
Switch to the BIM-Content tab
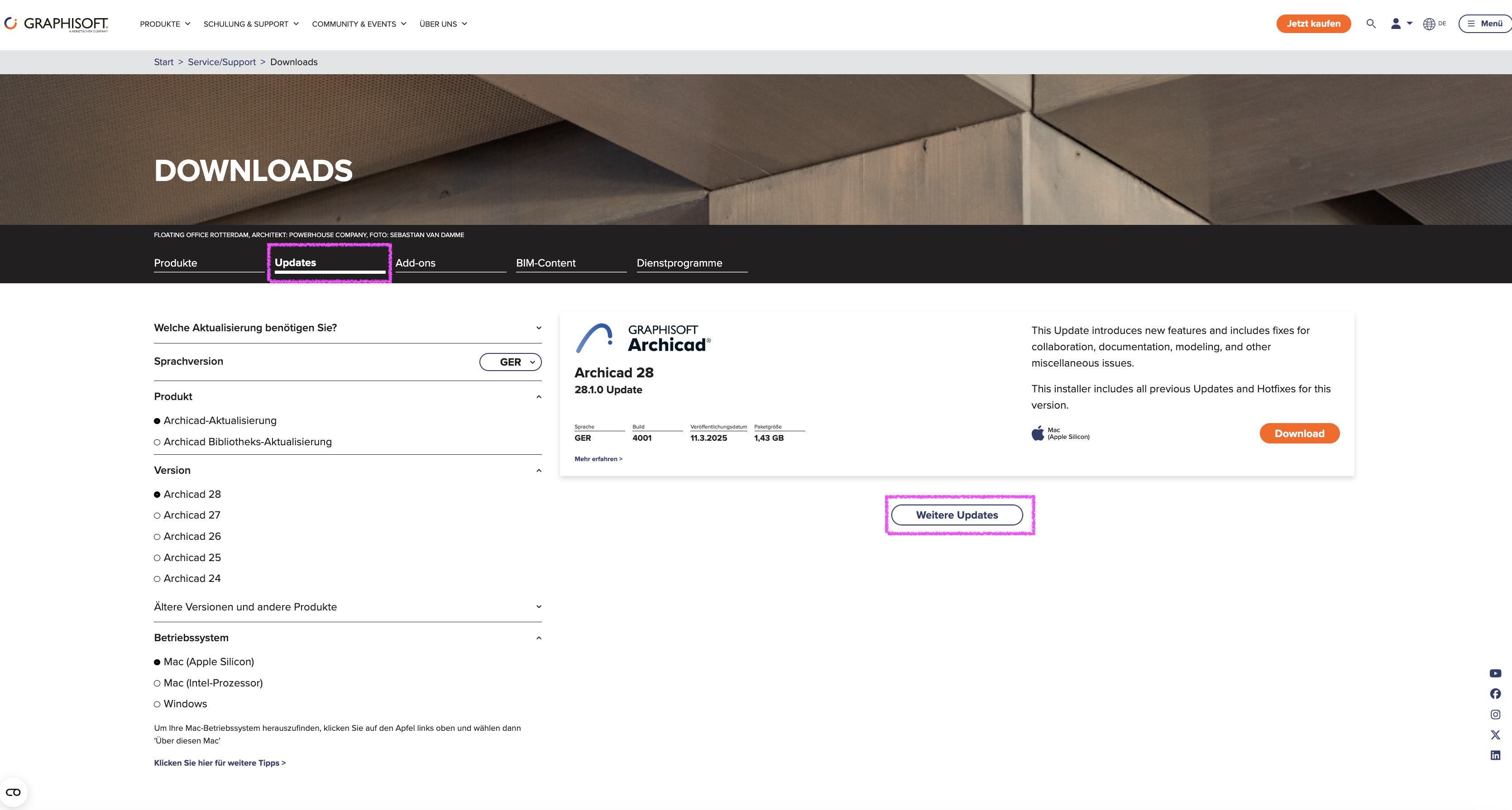pos(571,263)
